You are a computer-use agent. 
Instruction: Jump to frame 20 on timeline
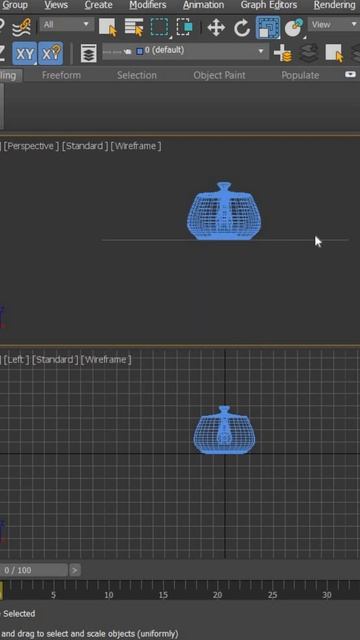pos(217,595)
